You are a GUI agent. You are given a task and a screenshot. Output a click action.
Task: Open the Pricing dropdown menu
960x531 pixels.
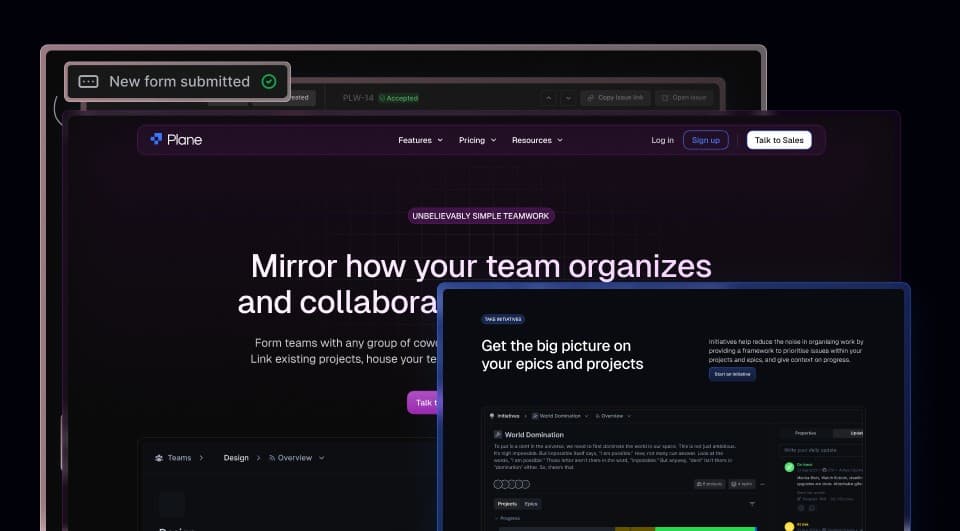478,140
